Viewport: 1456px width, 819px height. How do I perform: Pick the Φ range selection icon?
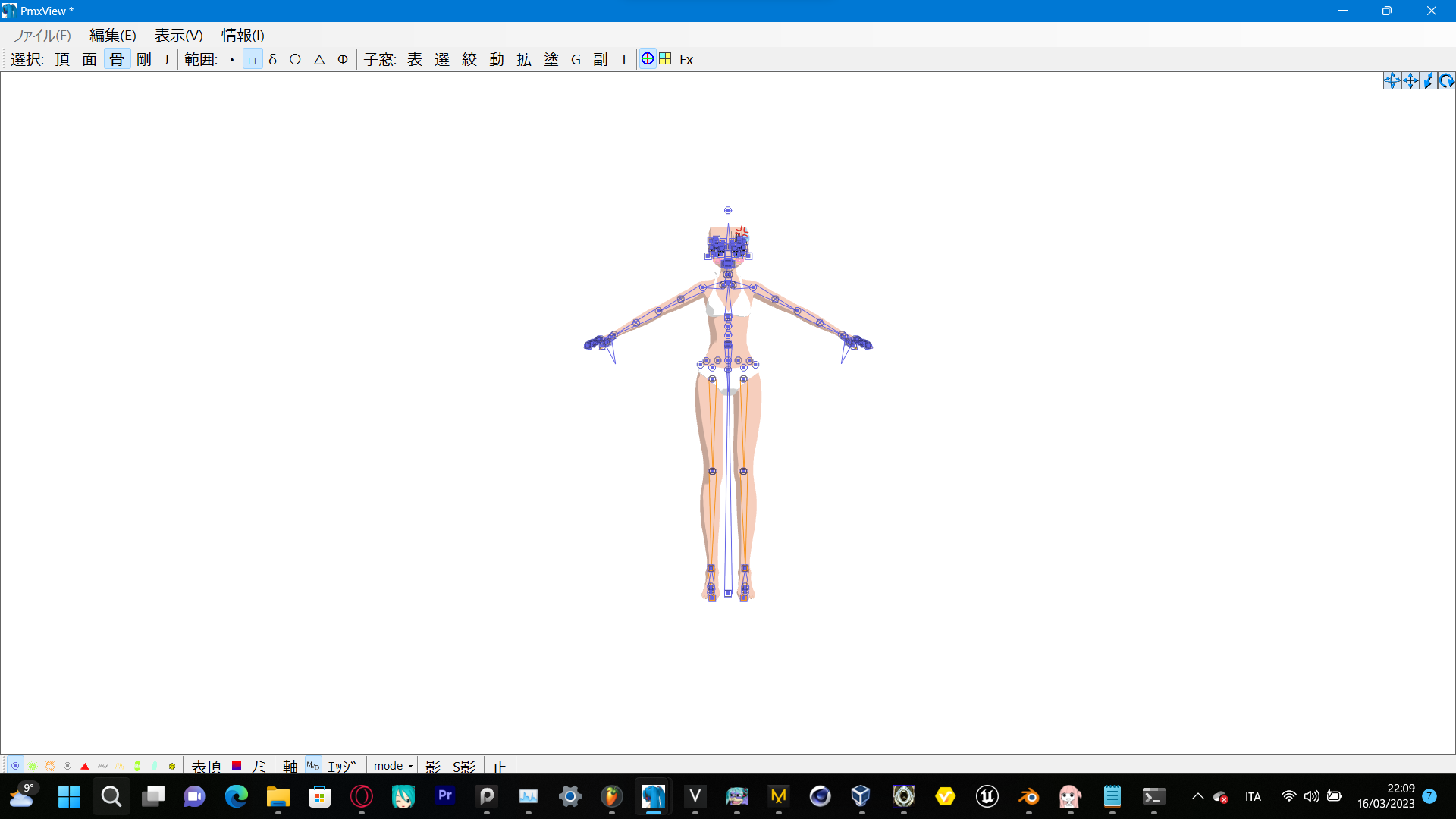[x=343, y=59]
